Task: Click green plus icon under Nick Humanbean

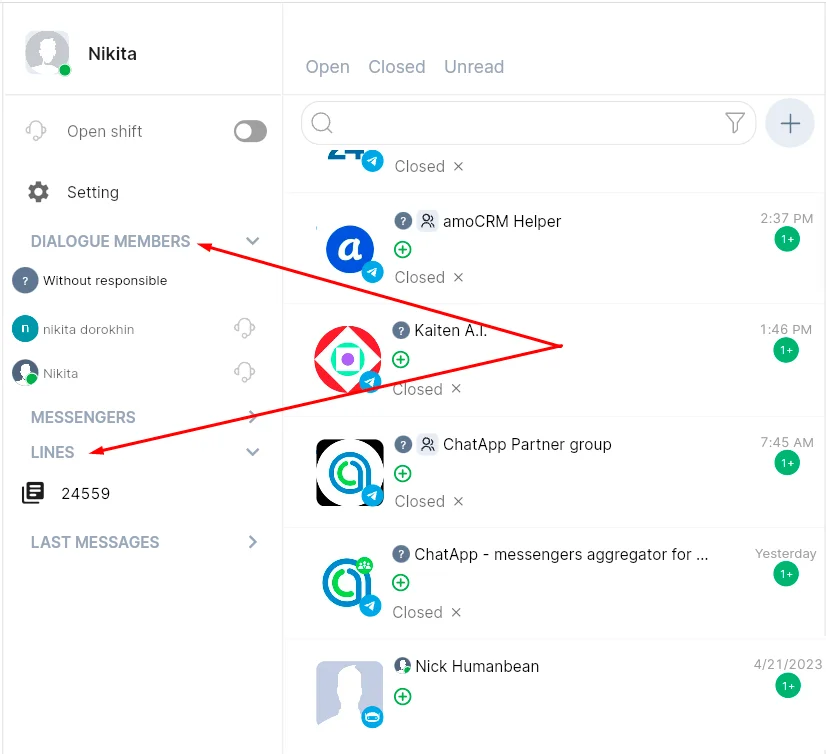Action: (x=402, y=696)
